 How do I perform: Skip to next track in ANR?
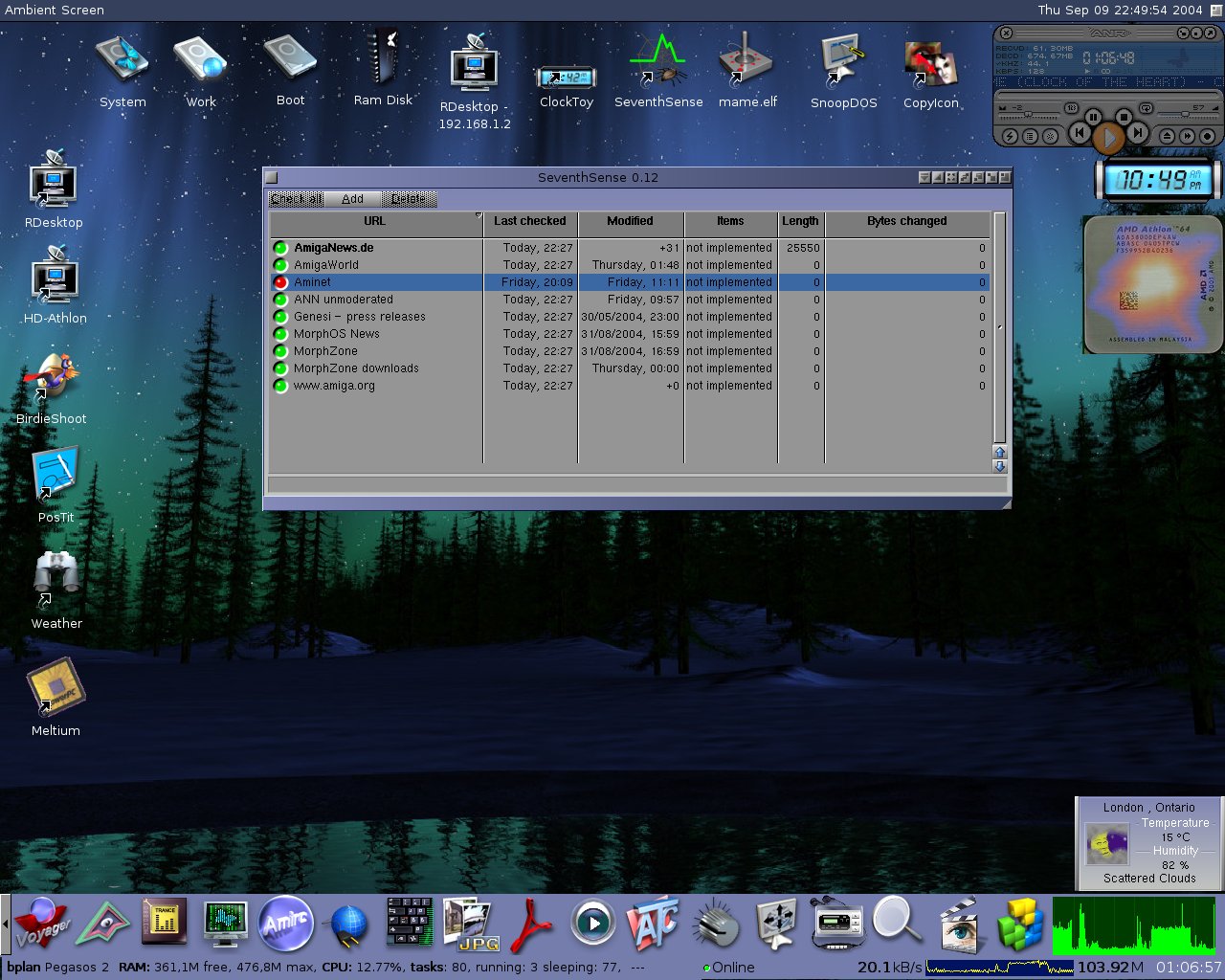[1138, 132]
